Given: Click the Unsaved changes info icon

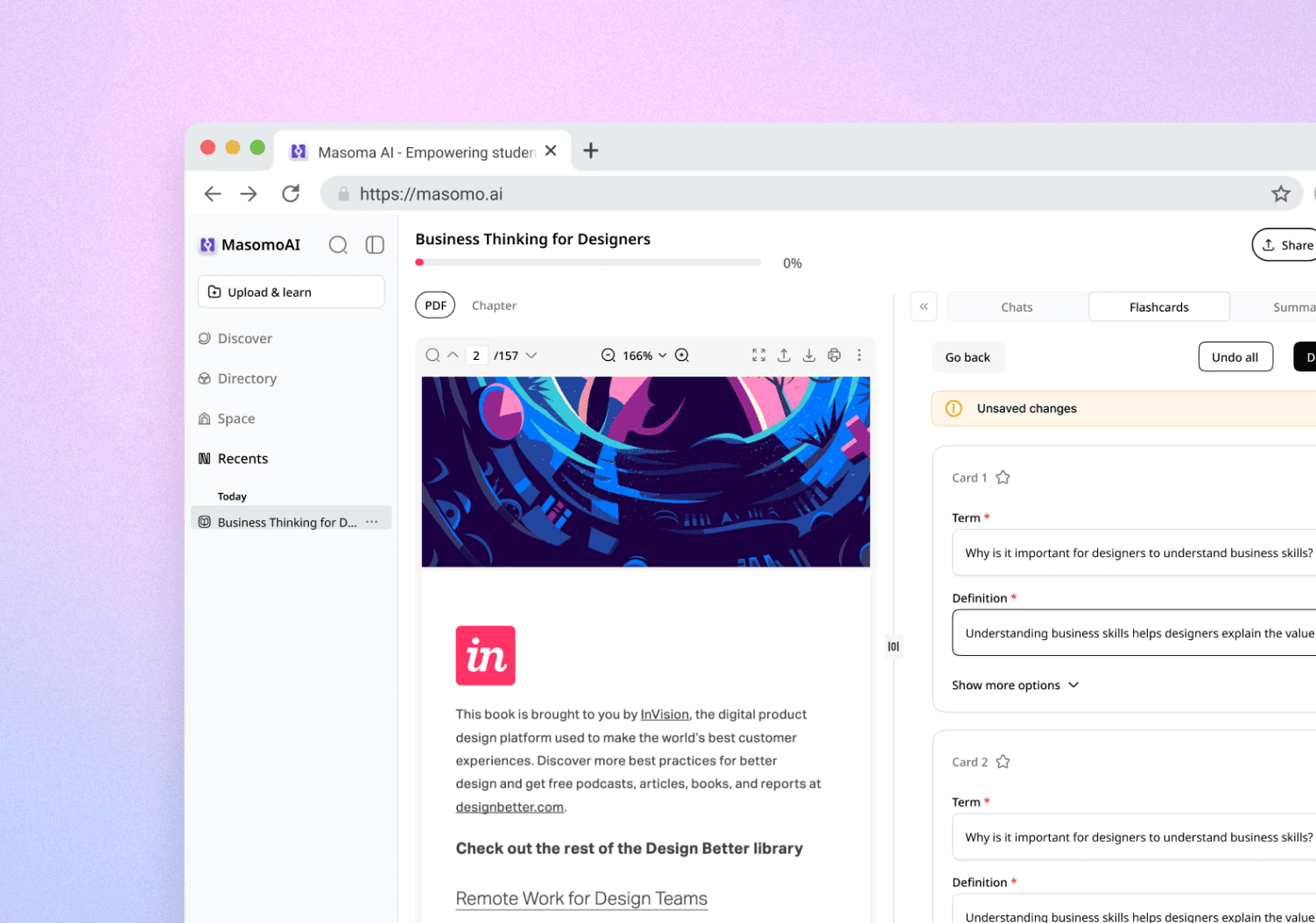Looking at the screenshot, I should 954,408.
